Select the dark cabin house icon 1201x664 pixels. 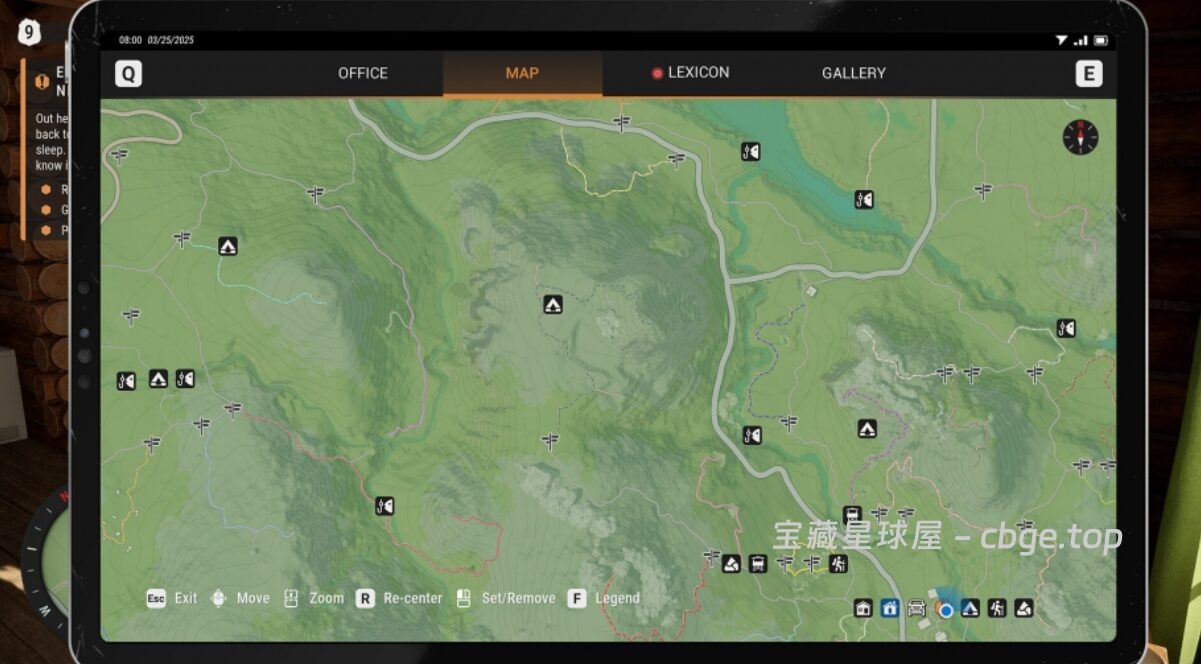pyautogui.click(x=863, y=608)
